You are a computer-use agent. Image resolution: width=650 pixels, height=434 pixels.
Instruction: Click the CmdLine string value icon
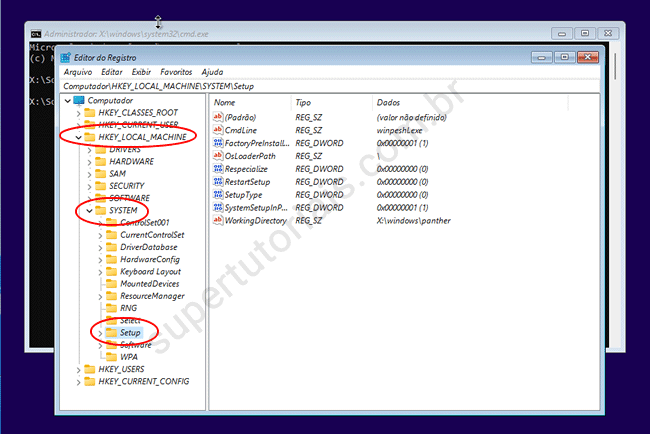[218, 130]
